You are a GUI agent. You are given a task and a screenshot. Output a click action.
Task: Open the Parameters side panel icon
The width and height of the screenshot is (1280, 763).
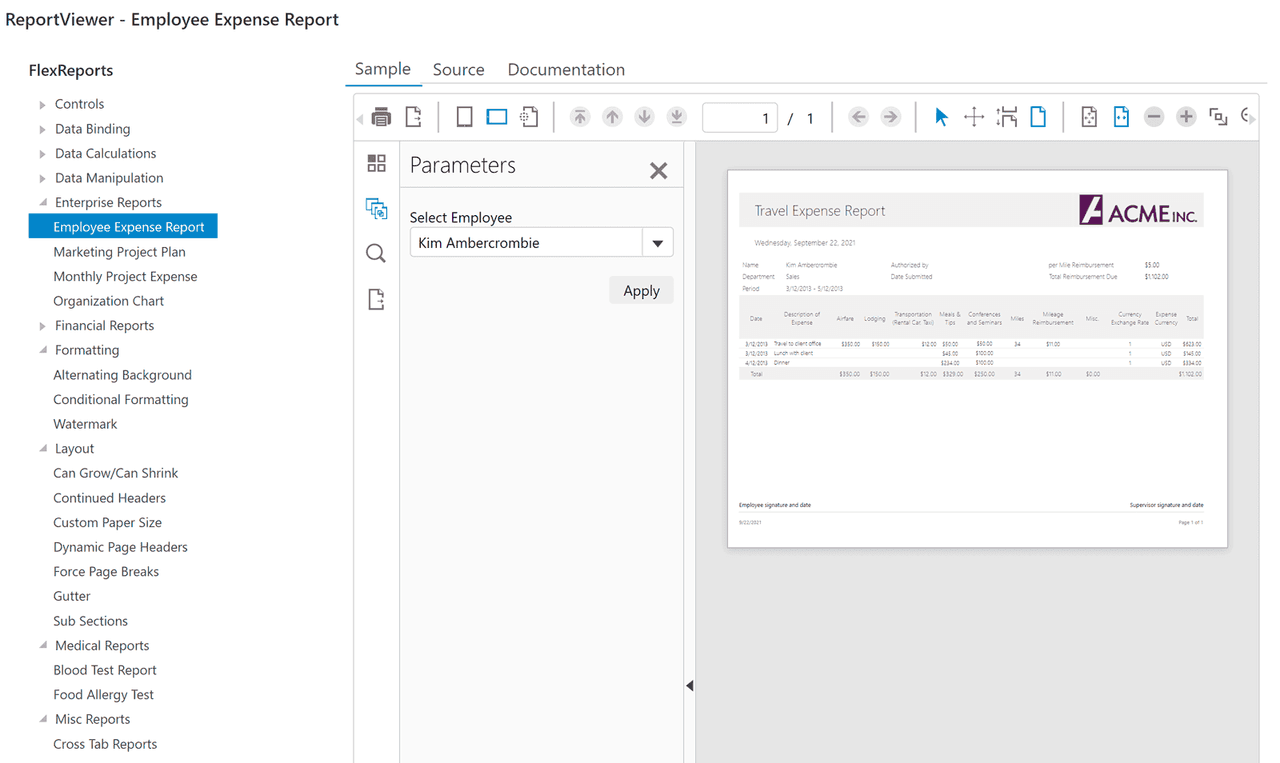376,208
